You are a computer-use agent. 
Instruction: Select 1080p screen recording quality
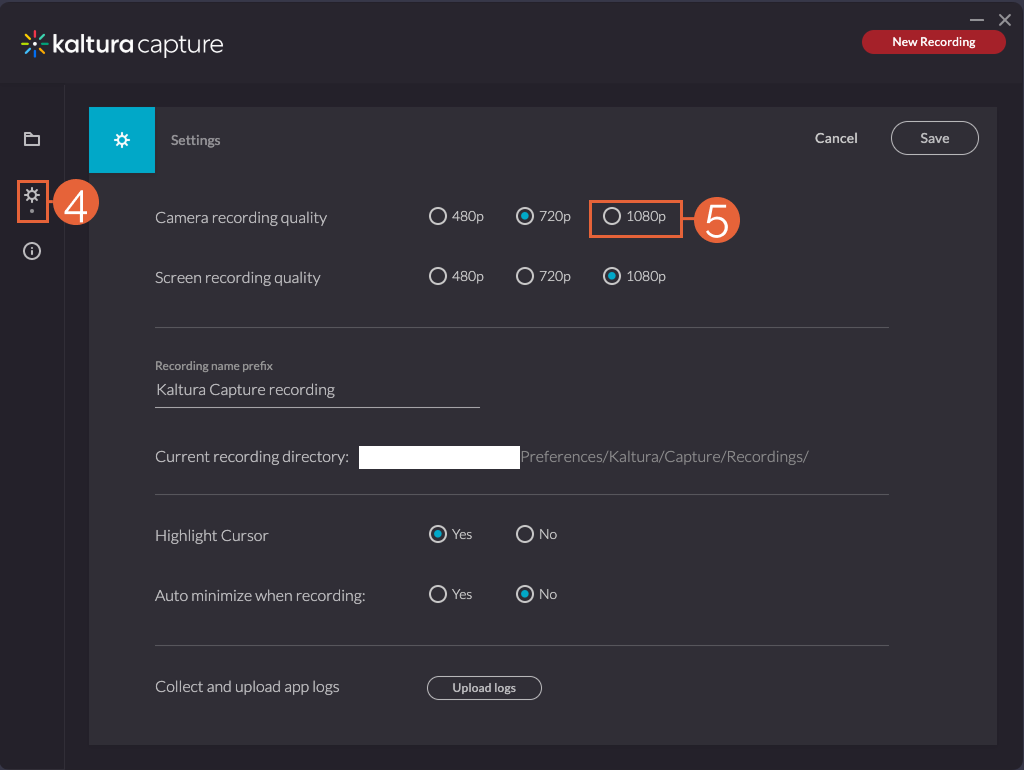coord(612,276)
